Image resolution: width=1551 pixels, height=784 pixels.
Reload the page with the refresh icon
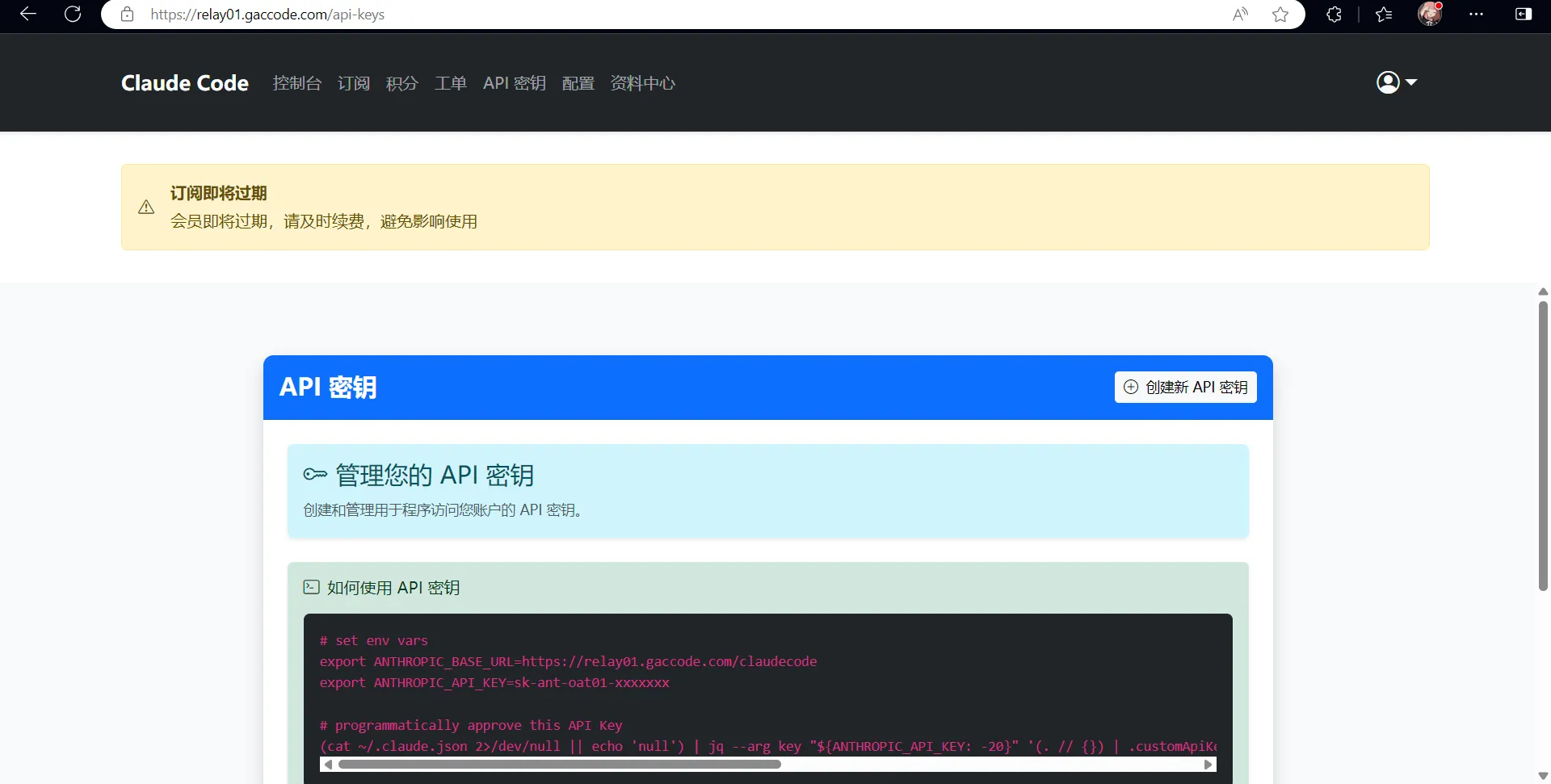(73, 14)
